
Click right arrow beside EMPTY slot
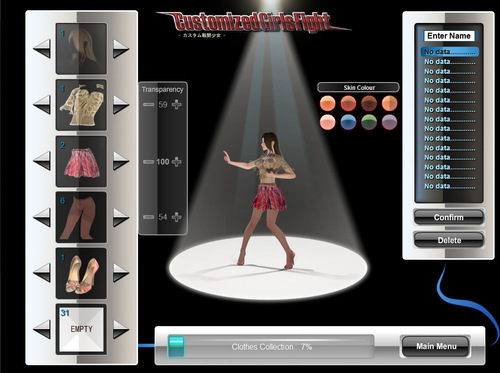(x=121, y=329)
